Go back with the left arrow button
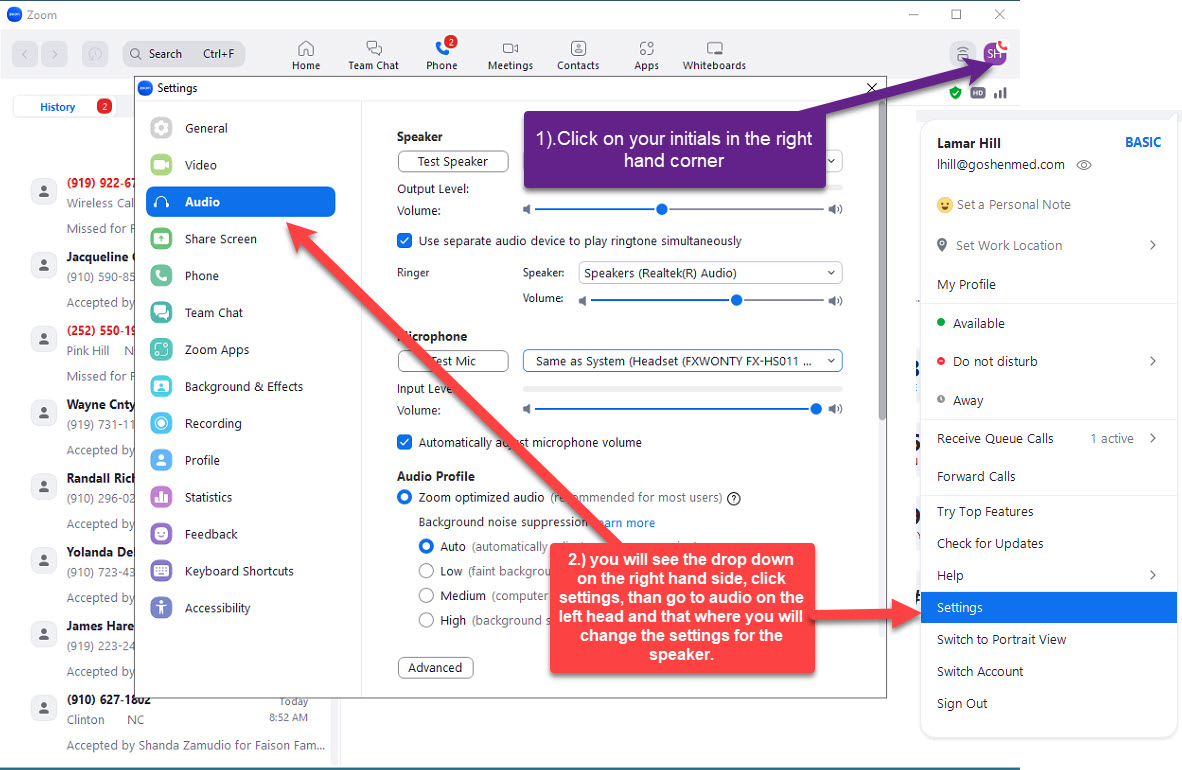 coord(25,54)
